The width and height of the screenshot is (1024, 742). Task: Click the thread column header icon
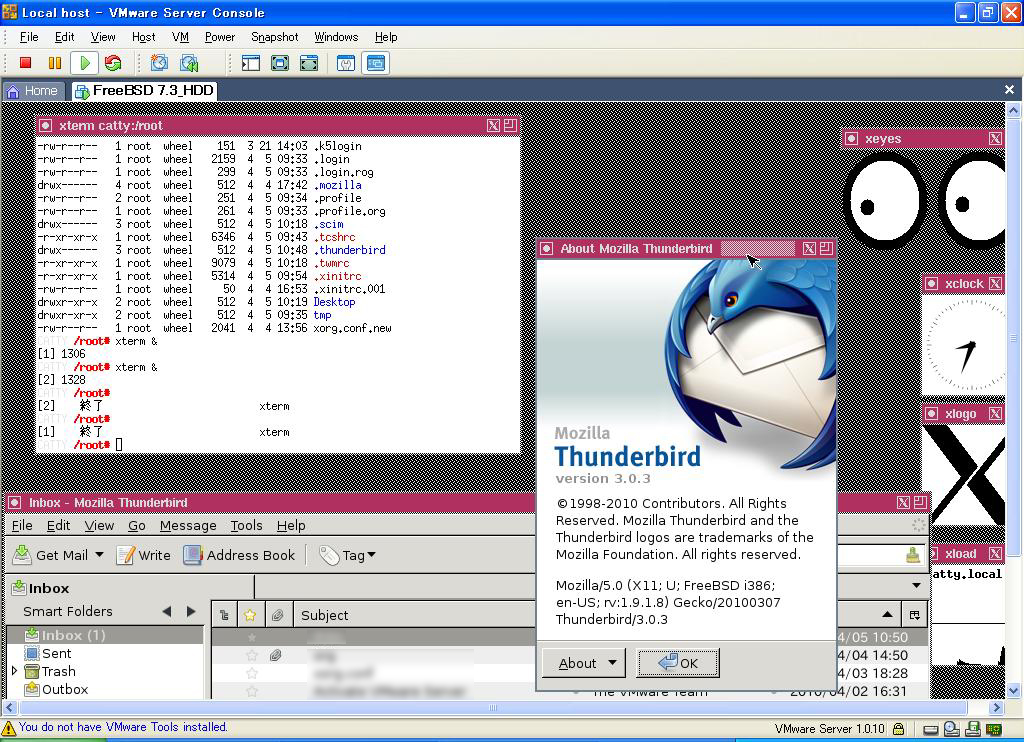point(224,615)
